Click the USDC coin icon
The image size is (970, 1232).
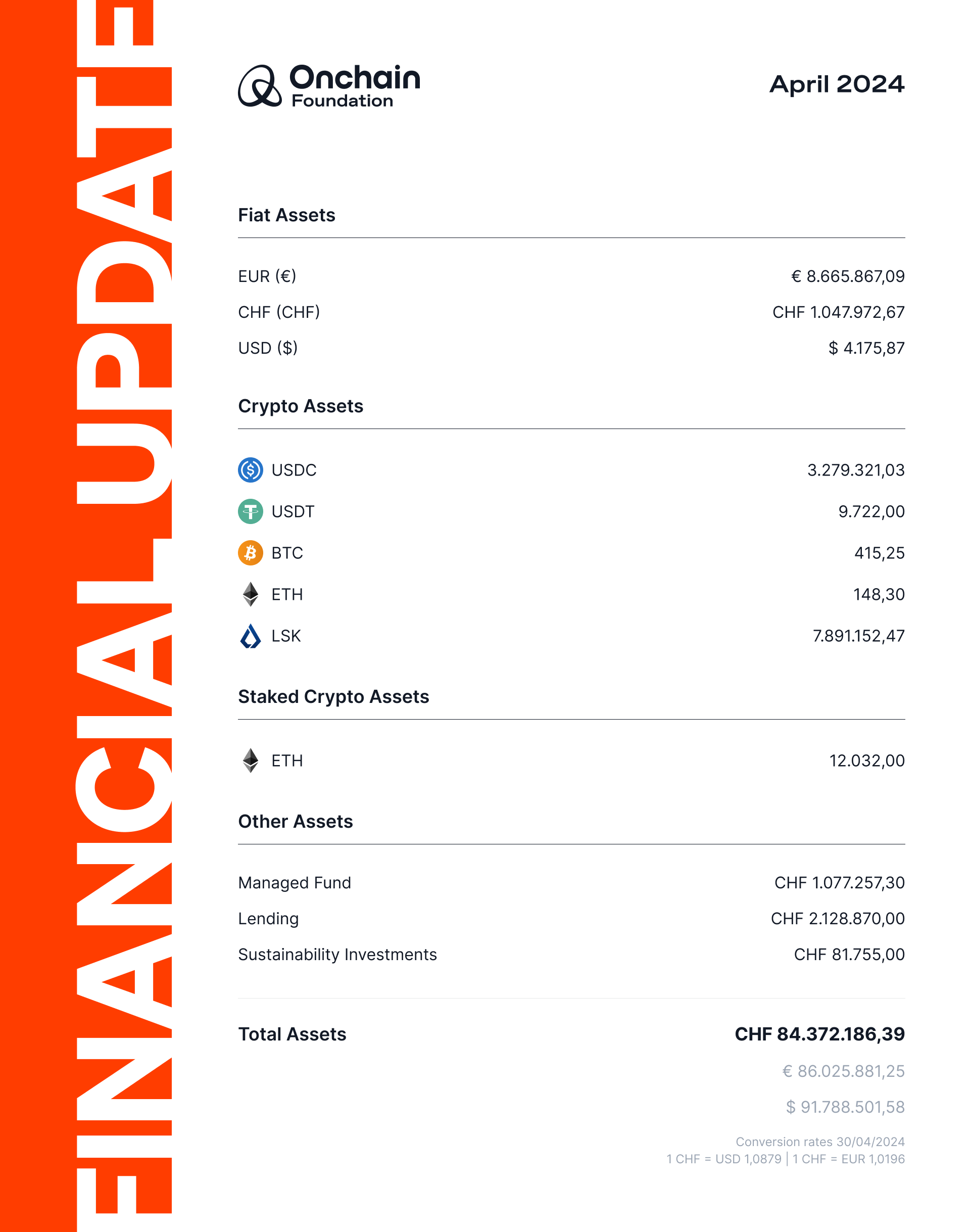click(x=251, y=470)
